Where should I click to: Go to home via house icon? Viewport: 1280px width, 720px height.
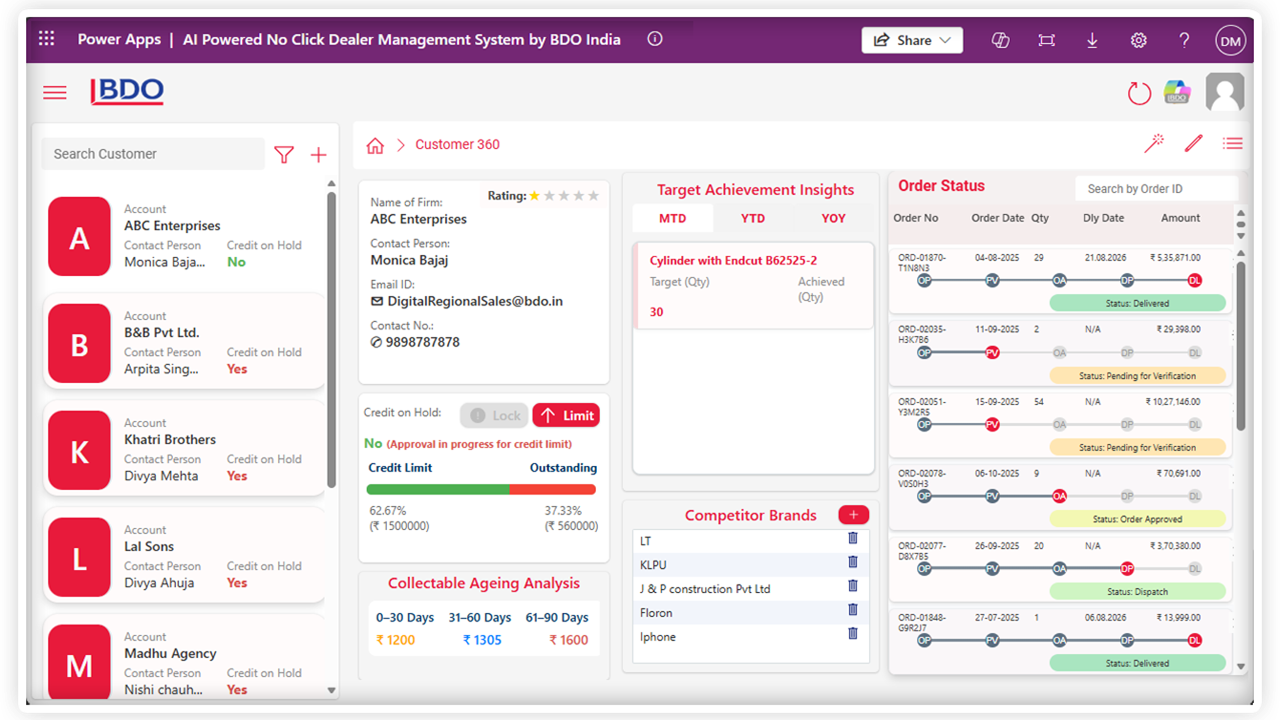coord(375,145)
